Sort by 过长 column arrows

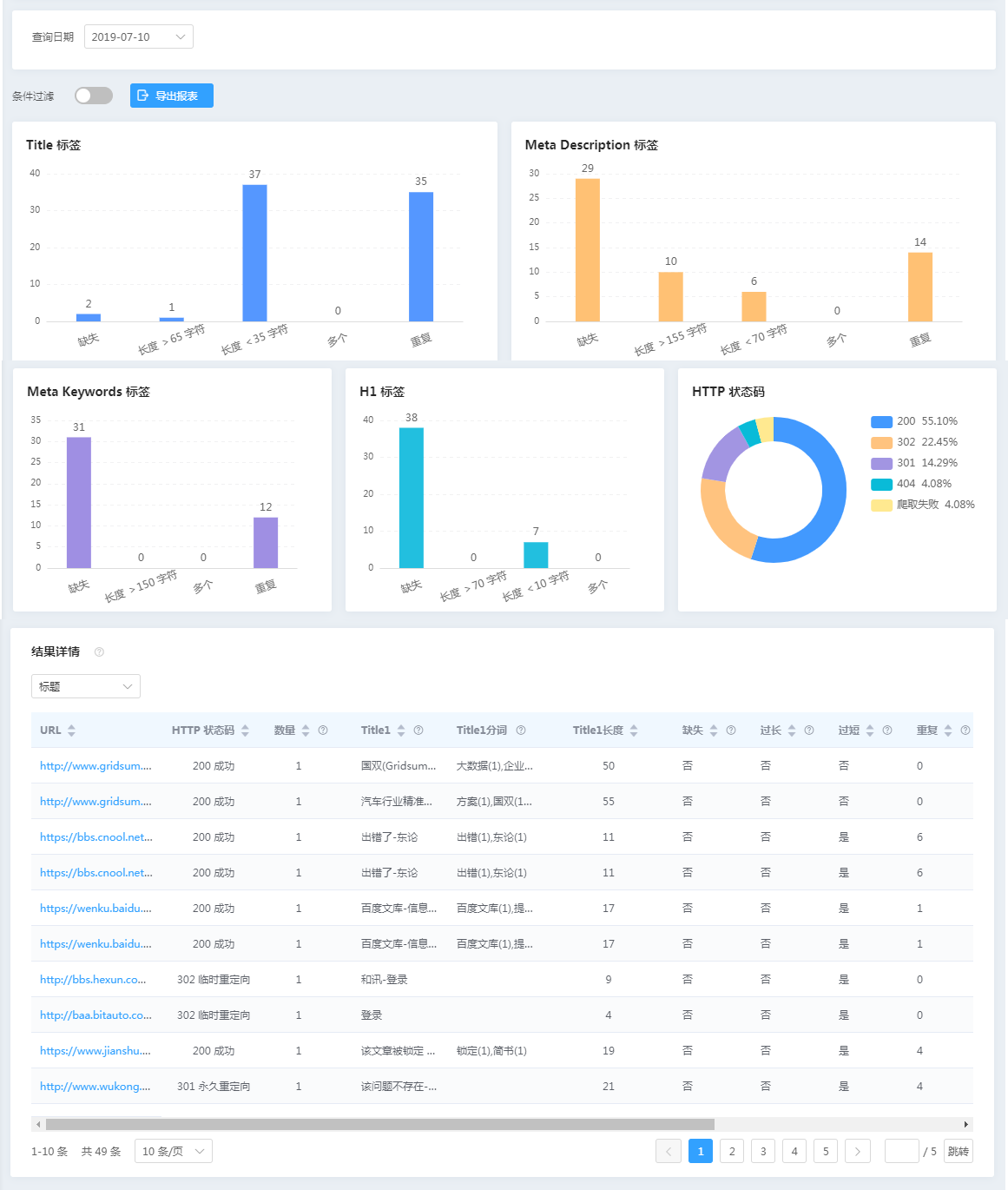[792, 731]
